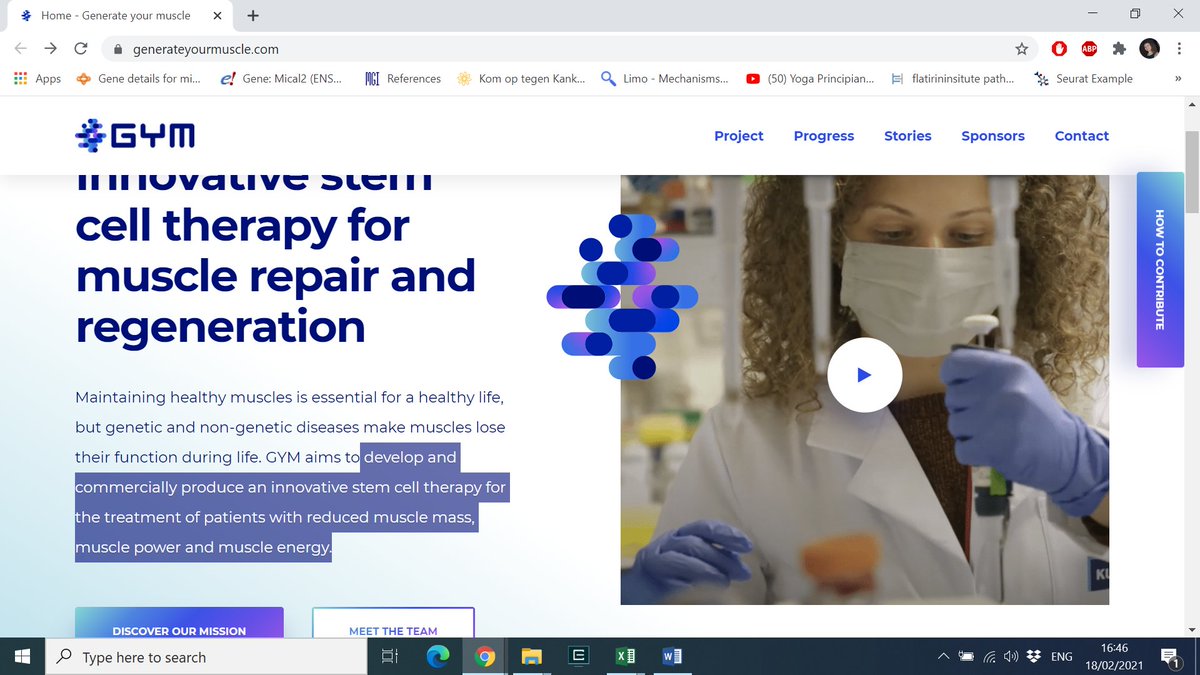Open the HOW TO CONTRIBUTE side ribbon

[x=1159, y=270]
